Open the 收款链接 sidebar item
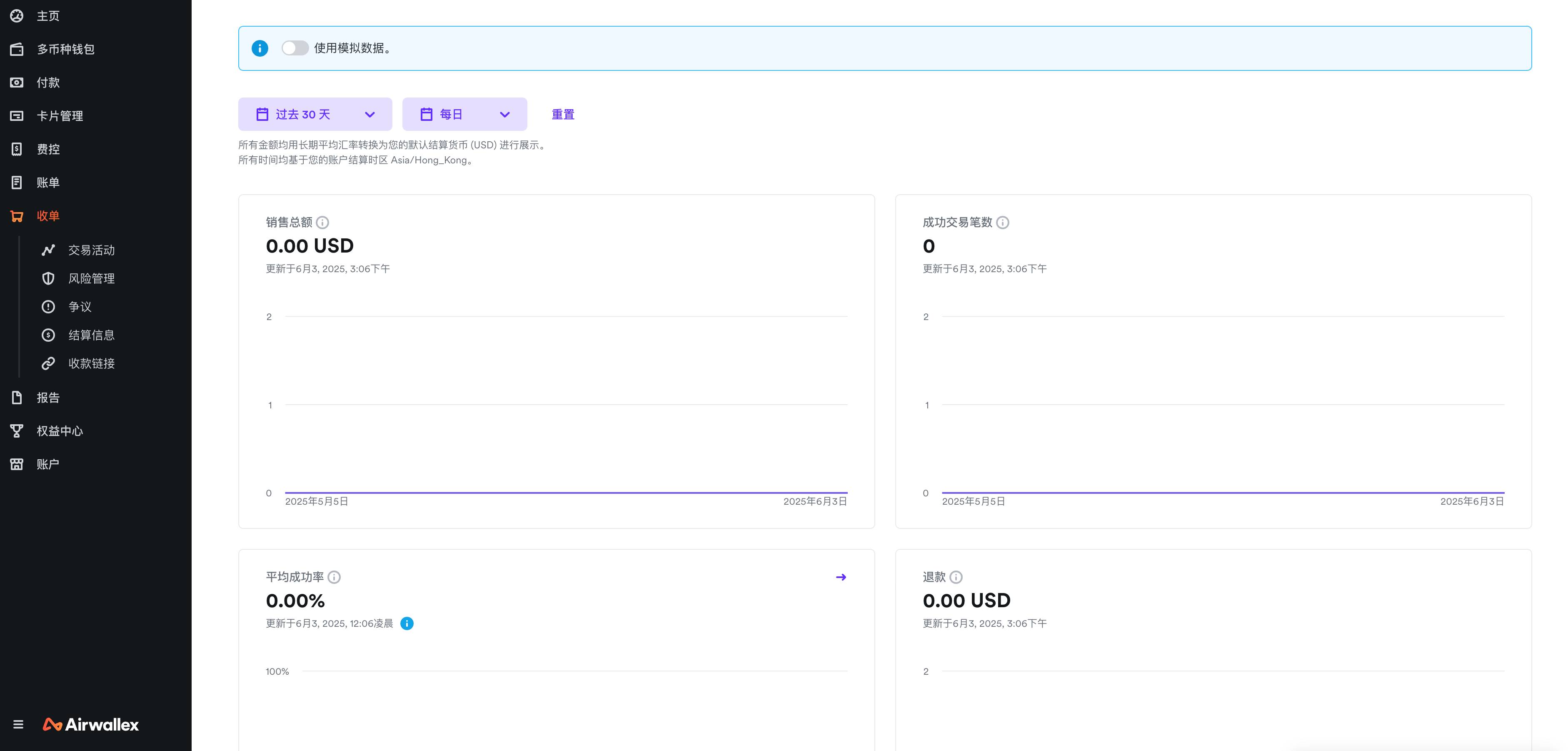This screenshot has height=751, width=1568. (91, 364)
